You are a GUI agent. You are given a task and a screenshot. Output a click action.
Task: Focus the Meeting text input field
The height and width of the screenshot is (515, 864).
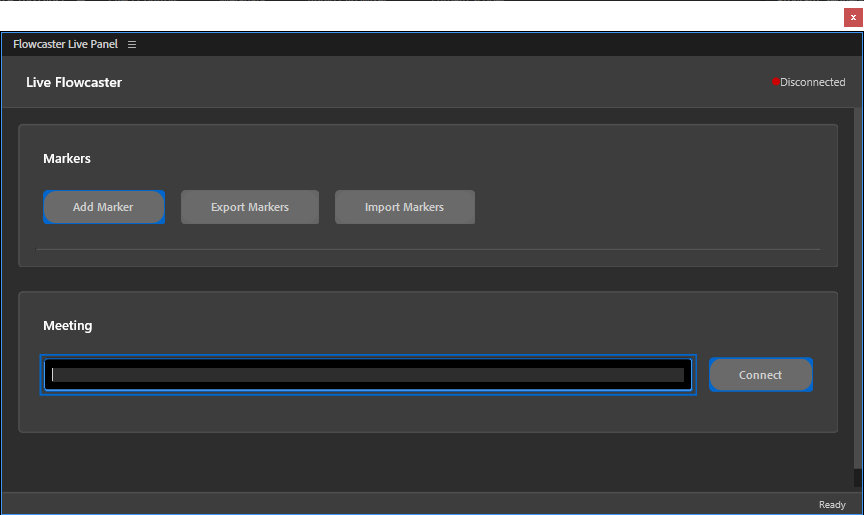[368, 375]
